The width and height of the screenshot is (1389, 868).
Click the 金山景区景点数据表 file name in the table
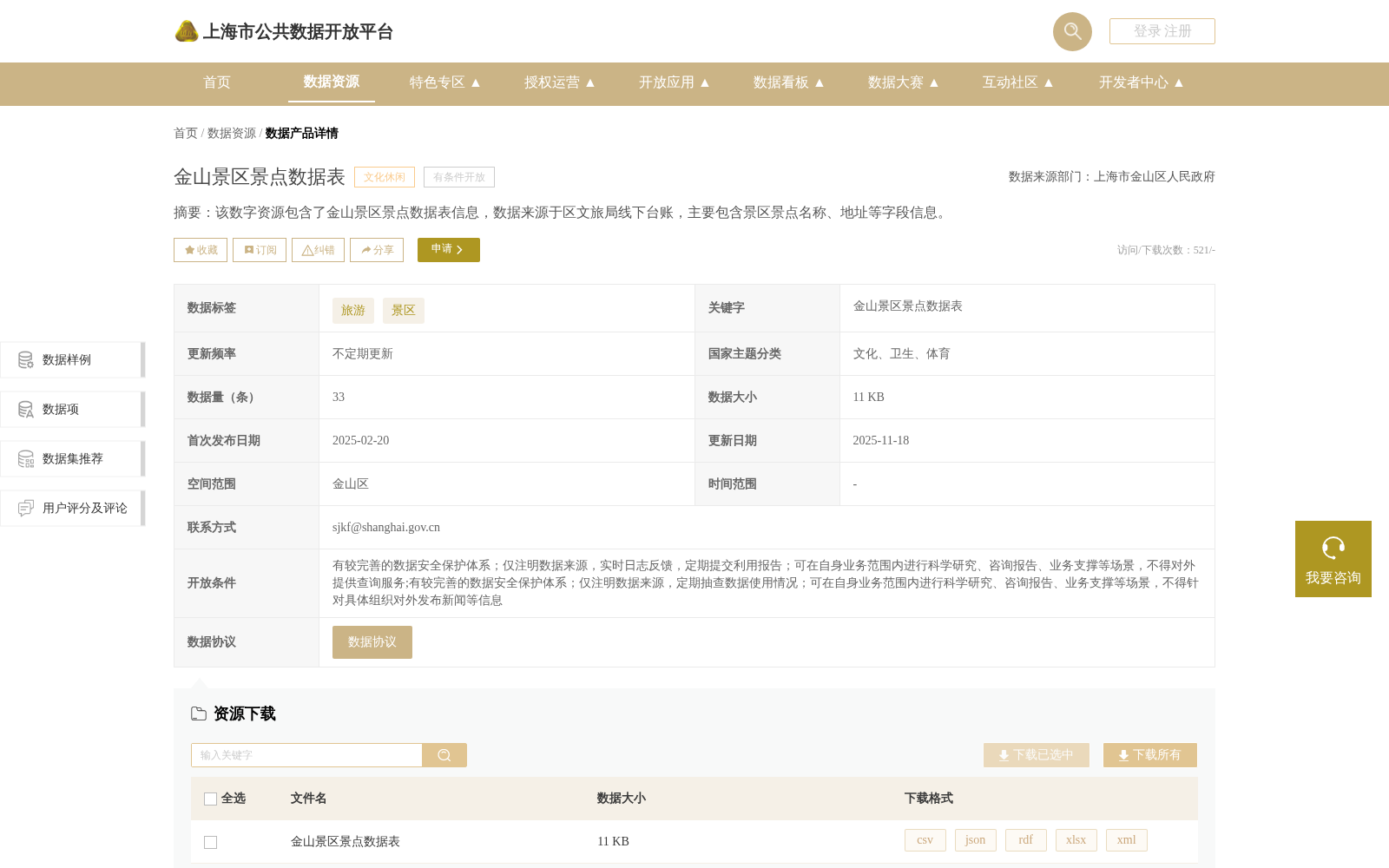(346, 842)
